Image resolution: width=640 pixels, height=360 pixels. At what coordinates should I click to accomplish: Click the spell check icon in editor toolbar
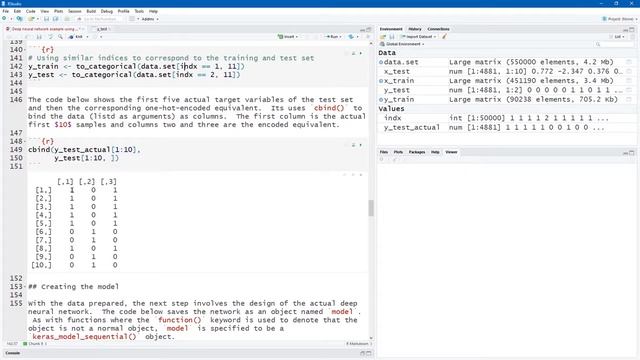pyautogui.click(x=50, y=37)
